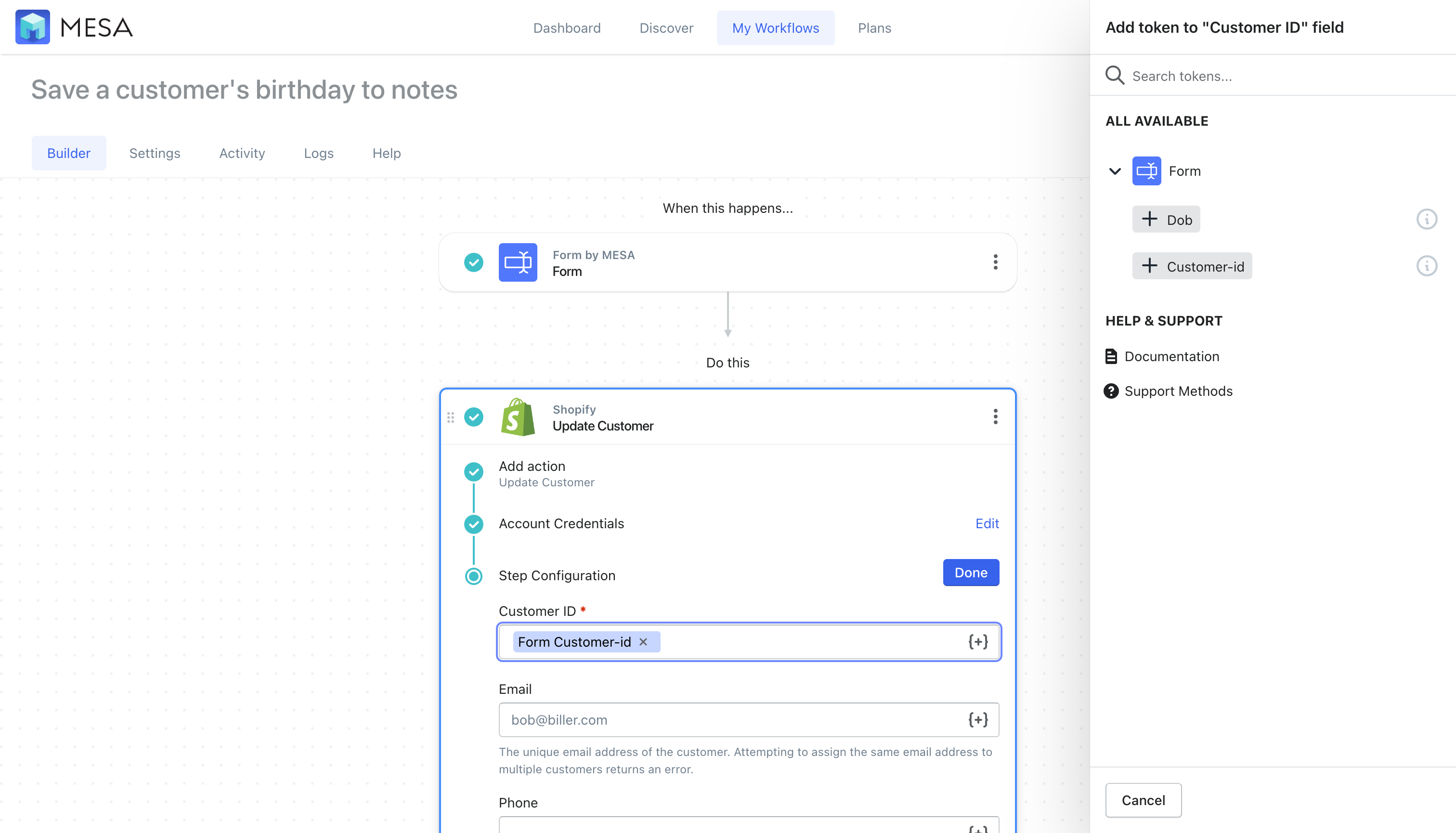Click the 'Step Configuration' row label

(x=557, y=575)
